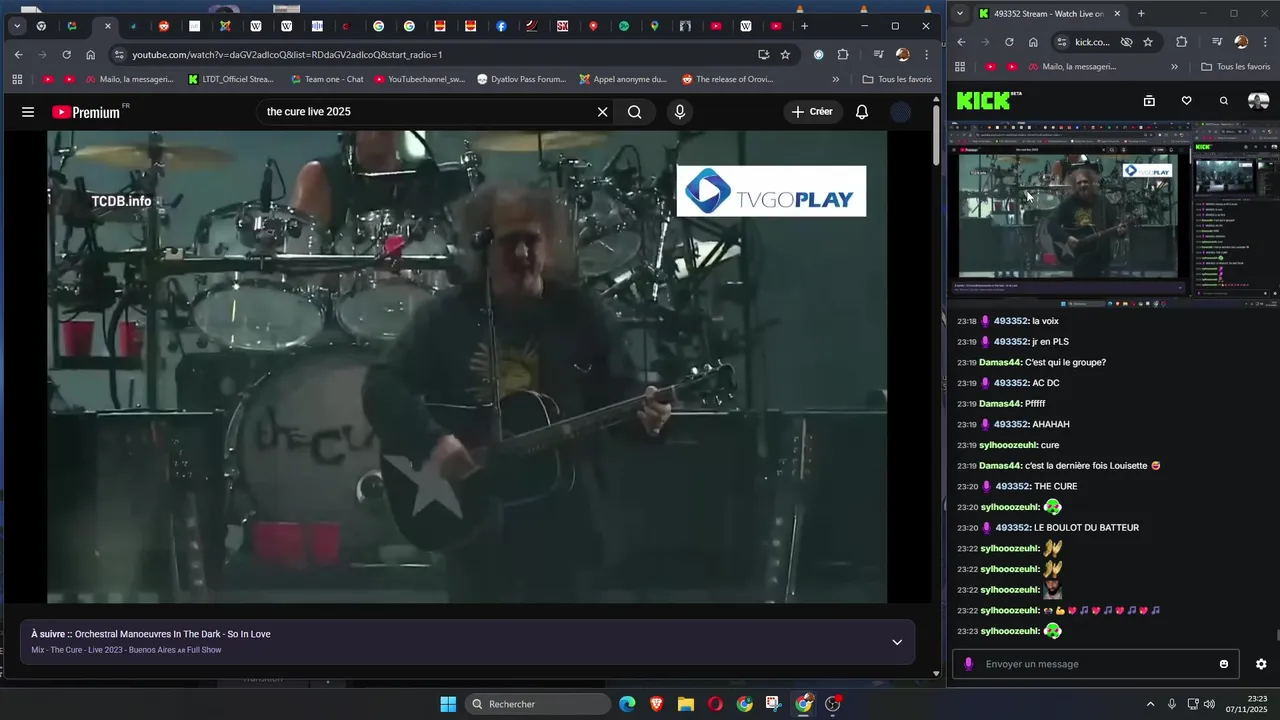Open YouTube notifications bell
This screenshot has height=720, width=1280.
pos(862,112)
